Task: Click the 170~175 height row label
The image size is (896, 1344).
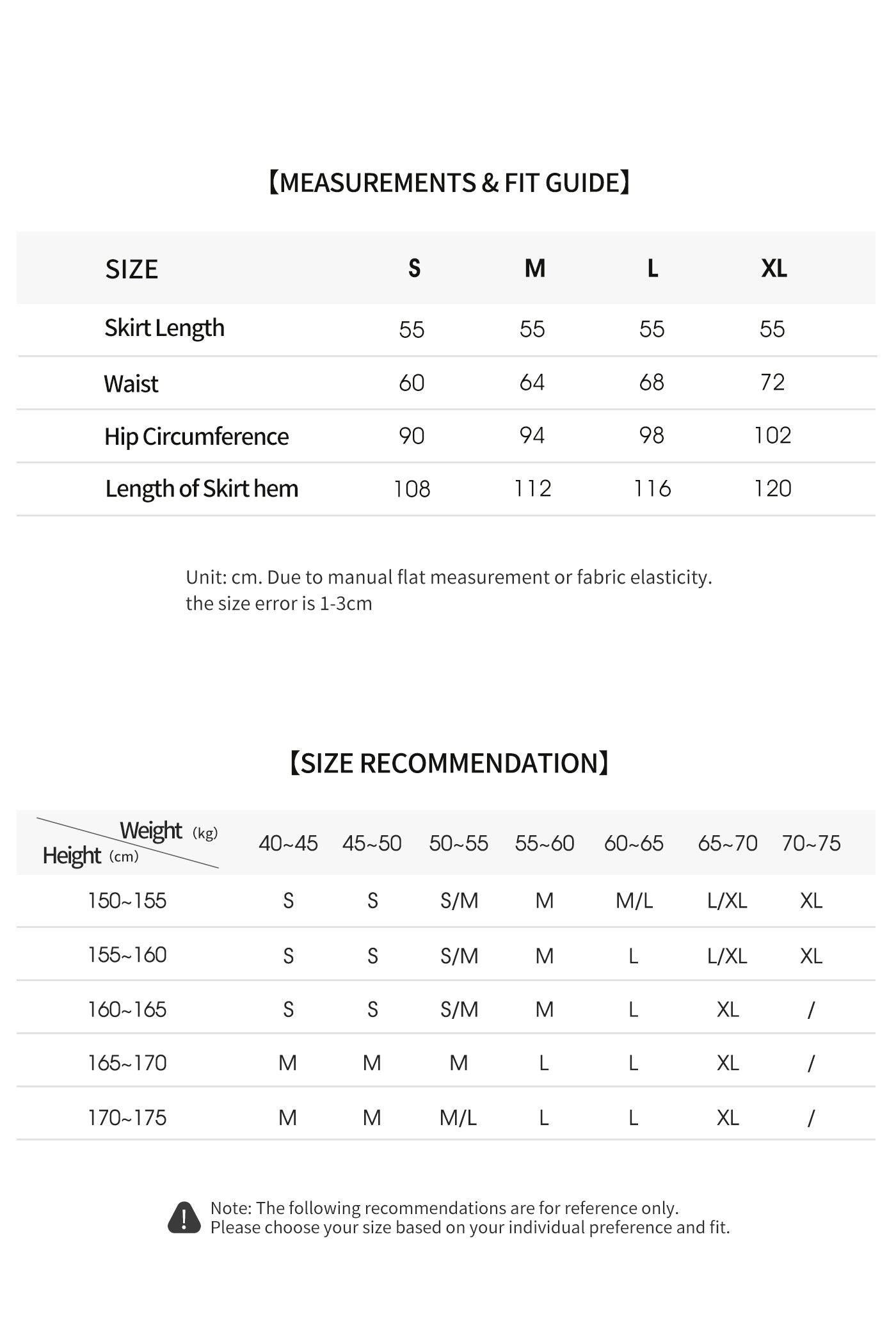Action: pos(127,1117)
